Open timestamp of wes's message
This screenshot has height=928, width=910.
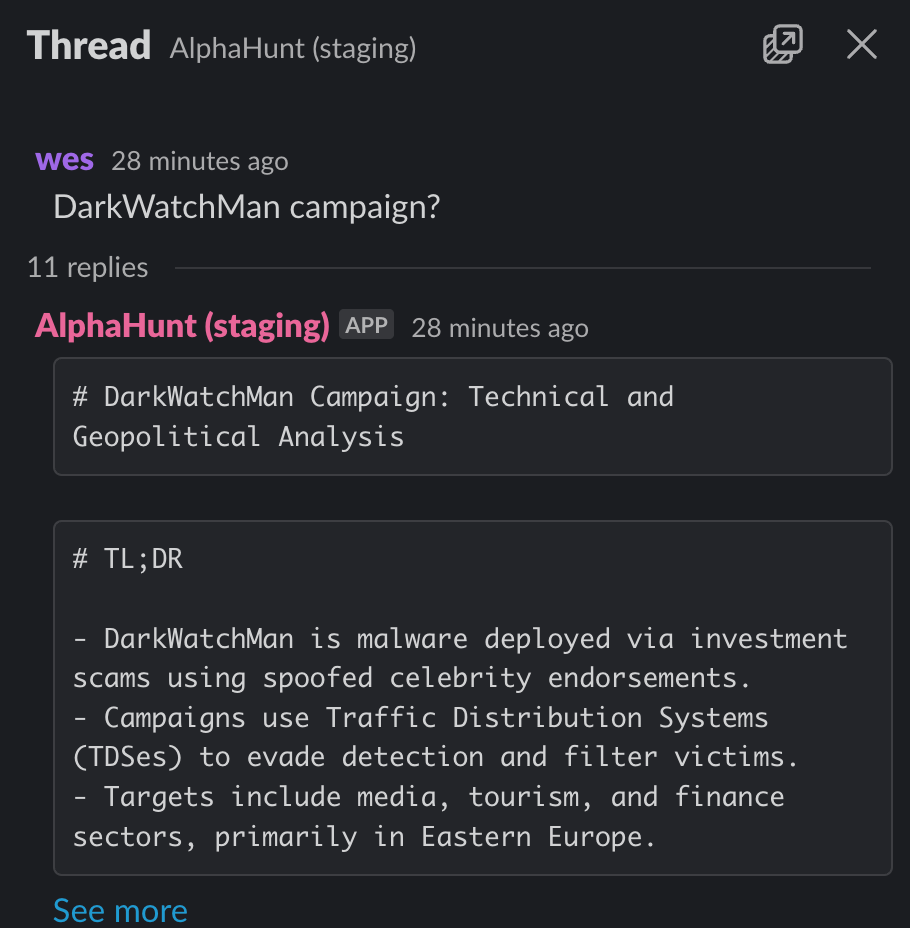200,161
